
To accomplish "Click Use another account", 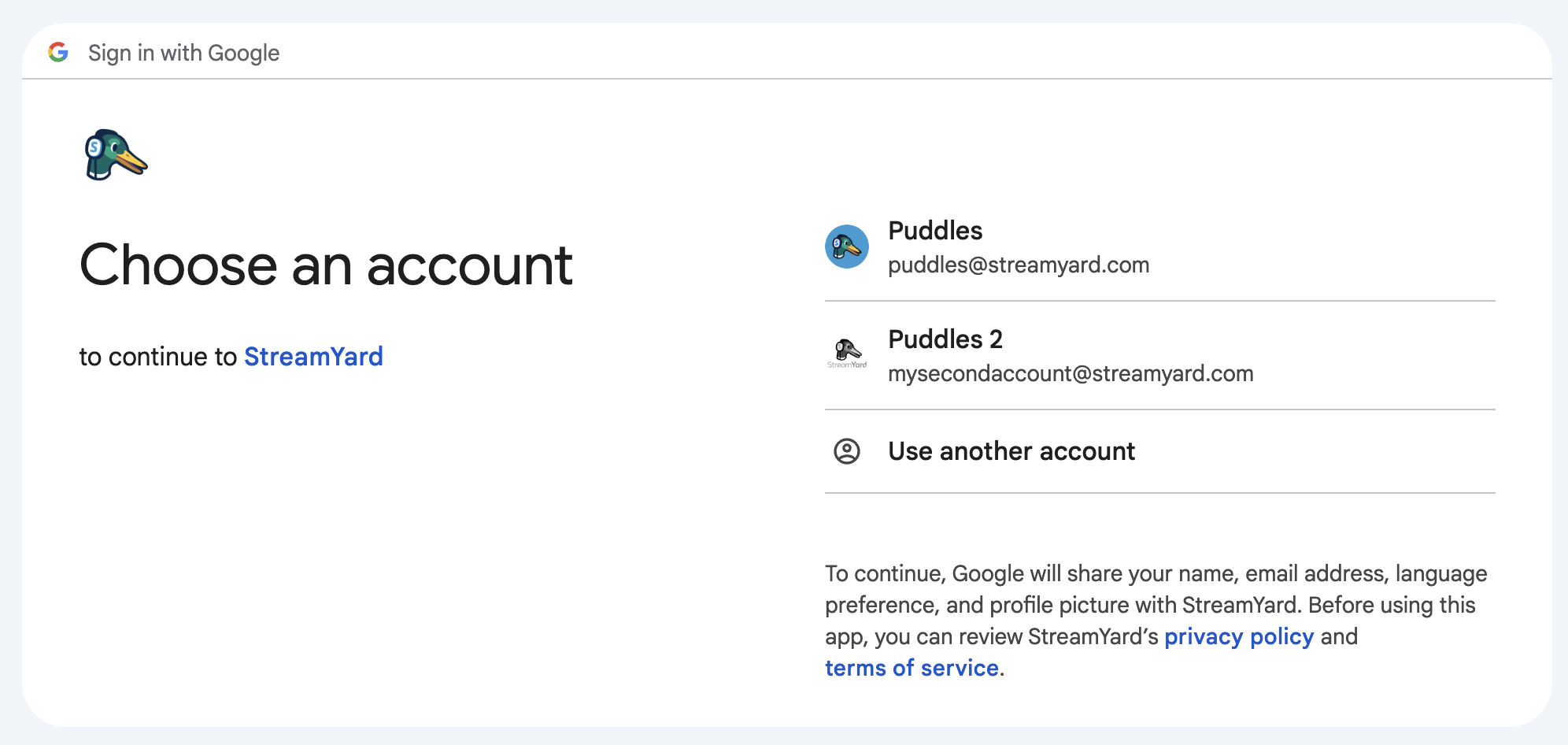I will (1011, 451).
